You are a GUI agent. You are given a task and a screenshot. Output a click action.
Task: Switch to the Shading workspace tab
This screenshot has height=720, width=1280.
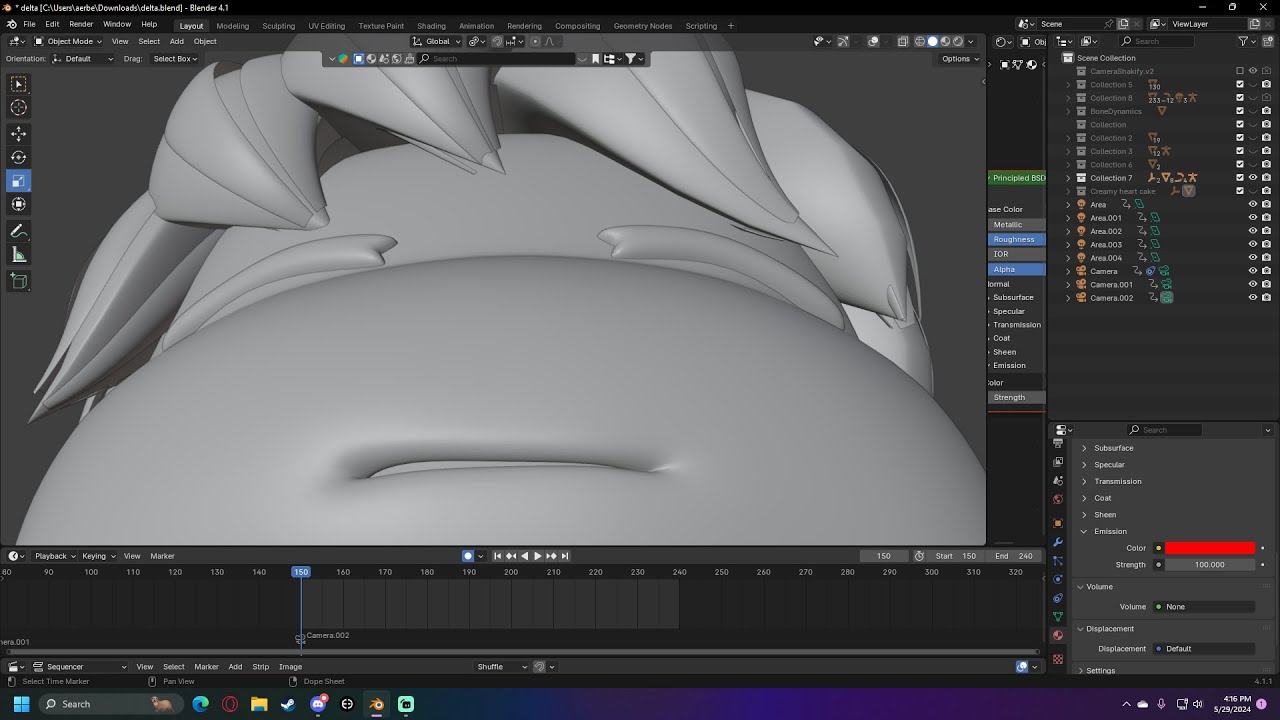pyautogui.click(x=431, y=26)
